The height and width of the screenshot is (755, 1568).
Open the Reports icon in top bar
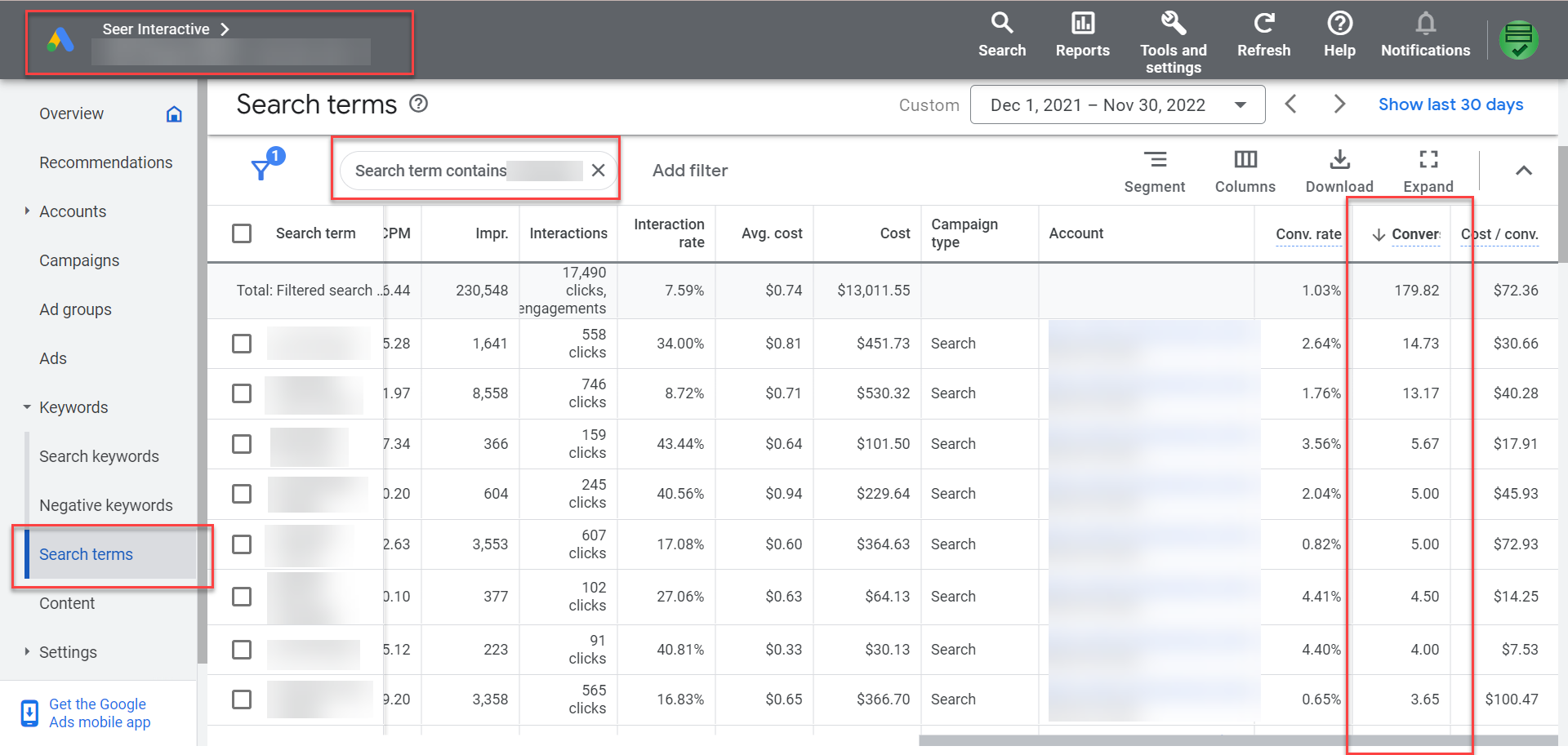tap(1082, 24)
